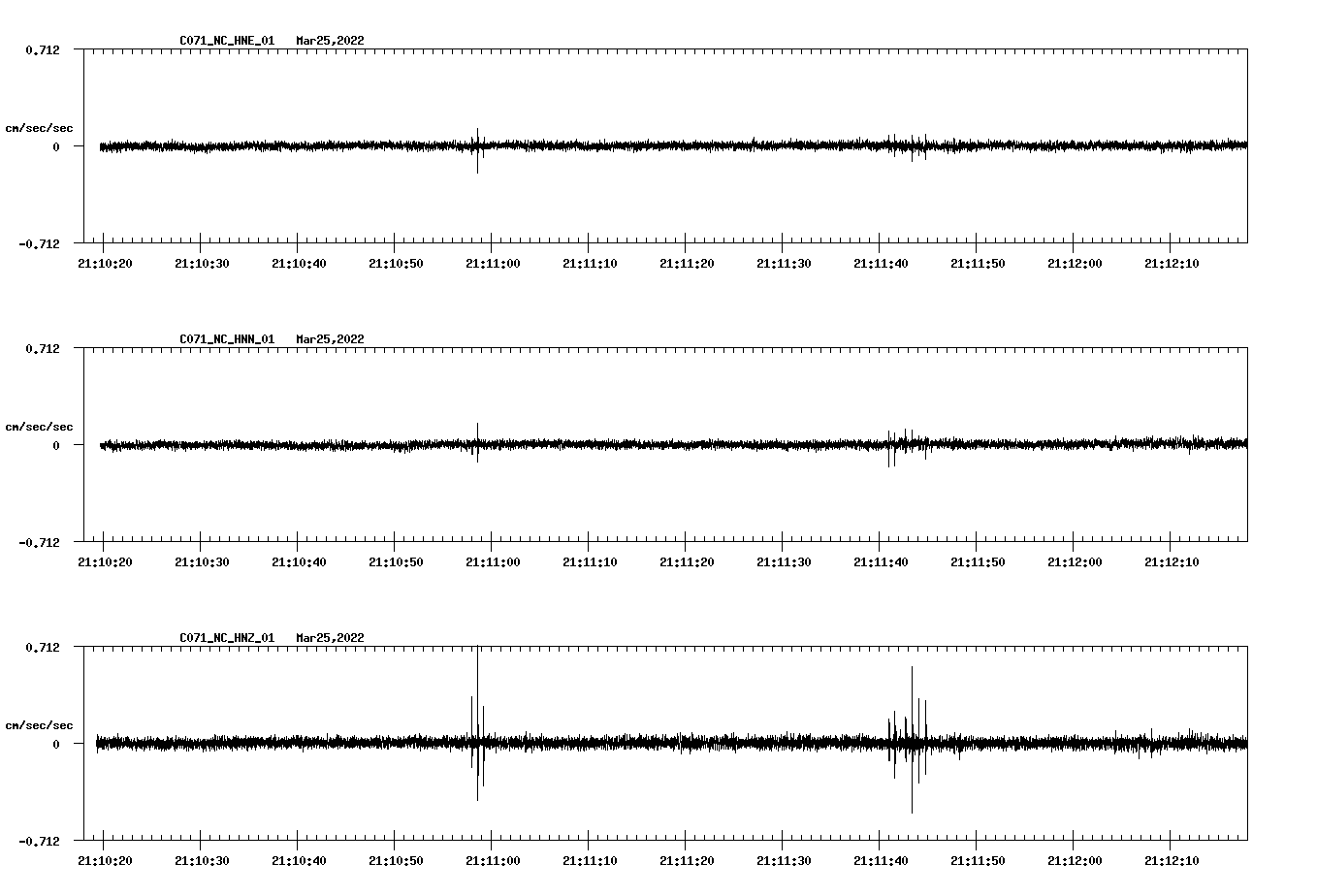1317x896 pixels.
Task: Click 21:11:40 time label under HNE plot
Action: point(881,264)
